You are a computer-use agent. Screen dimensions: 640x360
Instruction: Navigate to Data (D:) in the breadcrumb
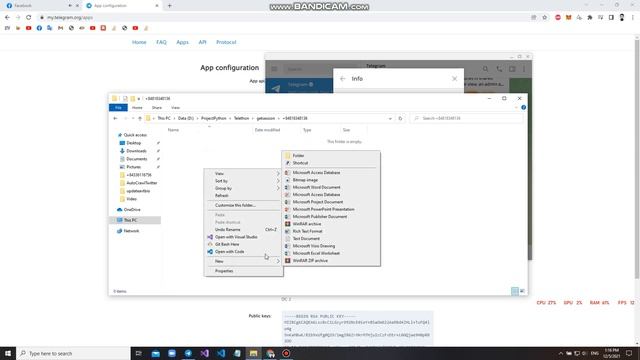(186, 118)
